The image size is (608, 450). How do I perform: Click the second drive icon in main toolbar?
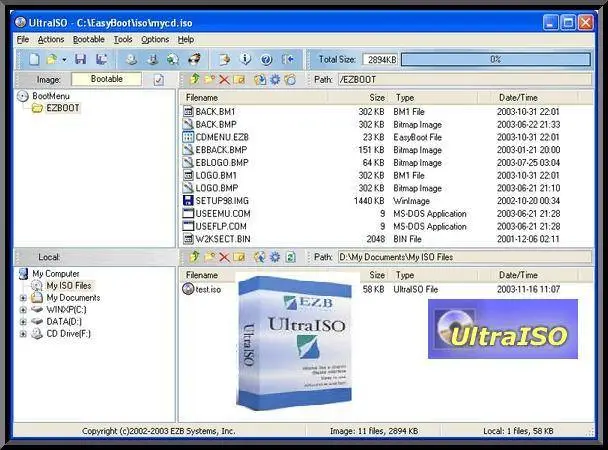point(153,59)
